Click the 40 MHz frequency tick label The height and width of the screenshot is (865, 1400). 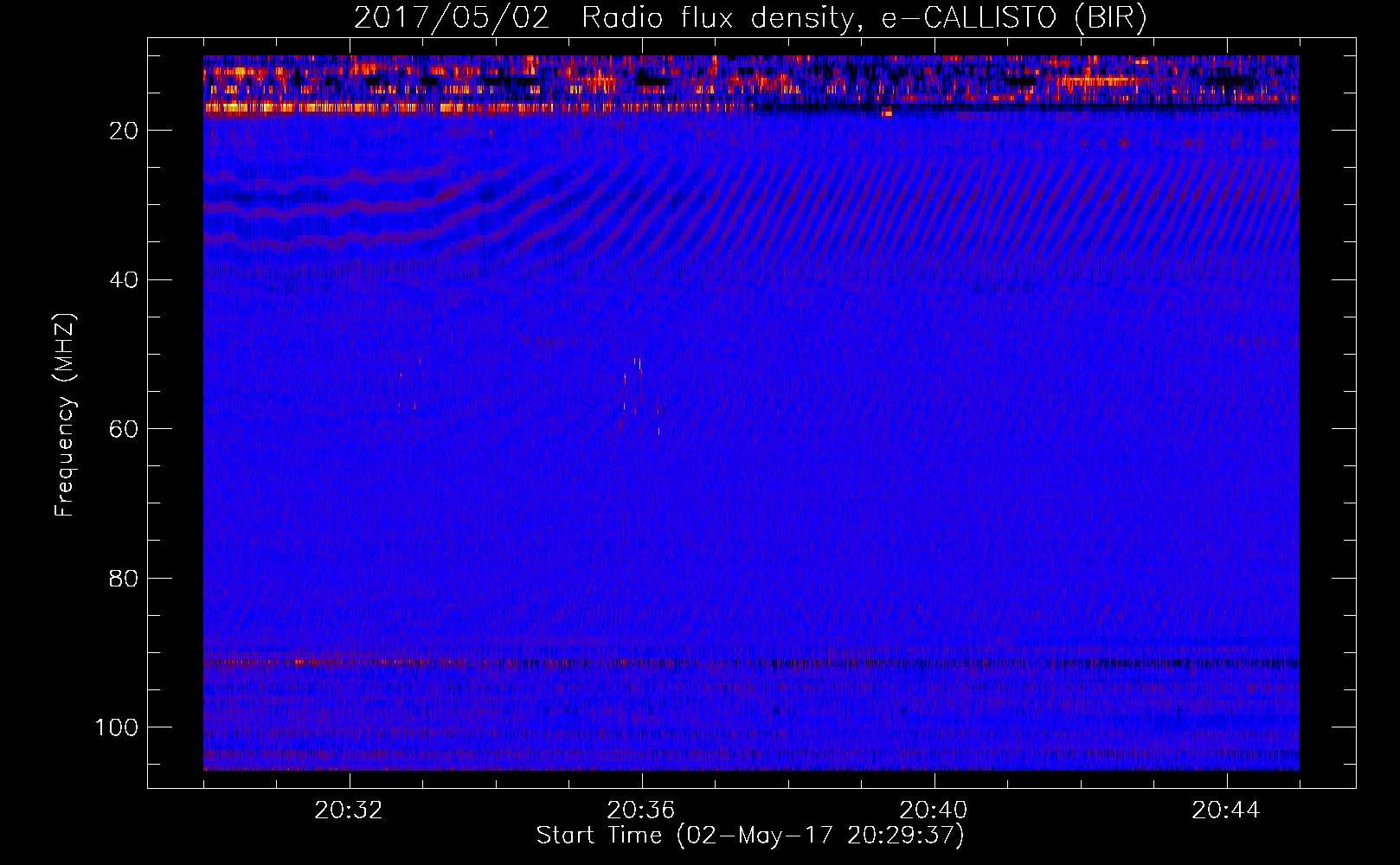tap(124, 280)
